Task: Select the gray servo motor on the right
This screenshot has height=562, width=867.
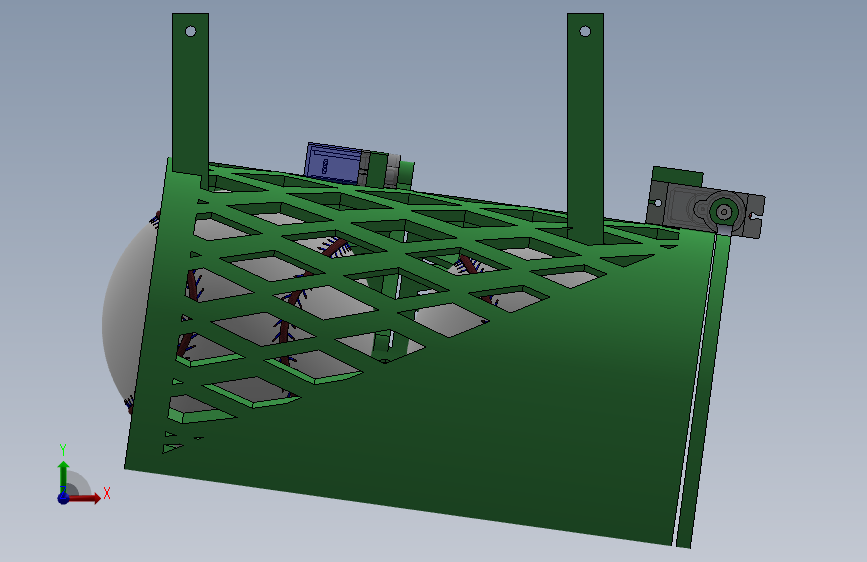Action: click(705, 209)
